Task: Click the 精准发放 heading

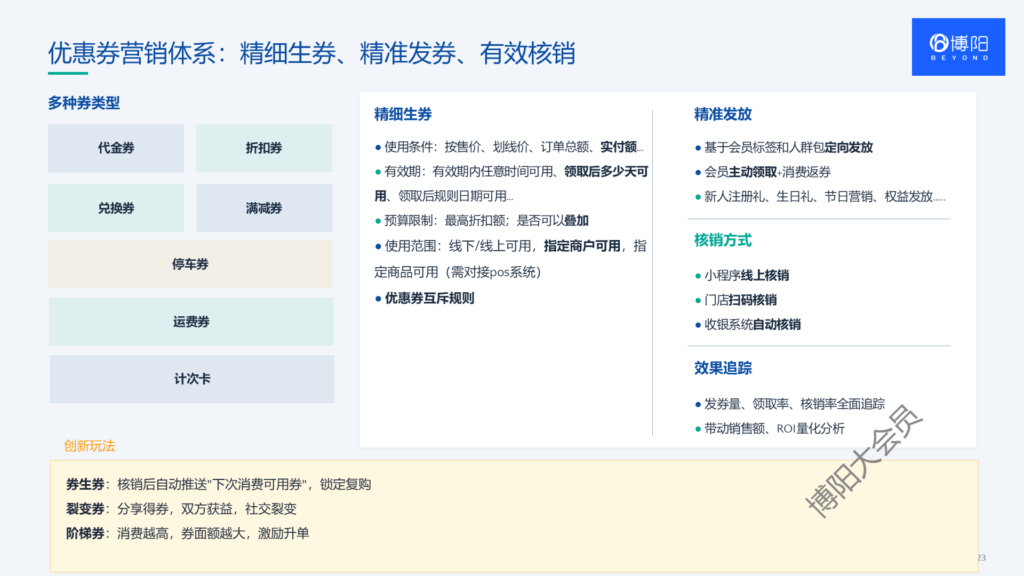Action: pos(722,114)
